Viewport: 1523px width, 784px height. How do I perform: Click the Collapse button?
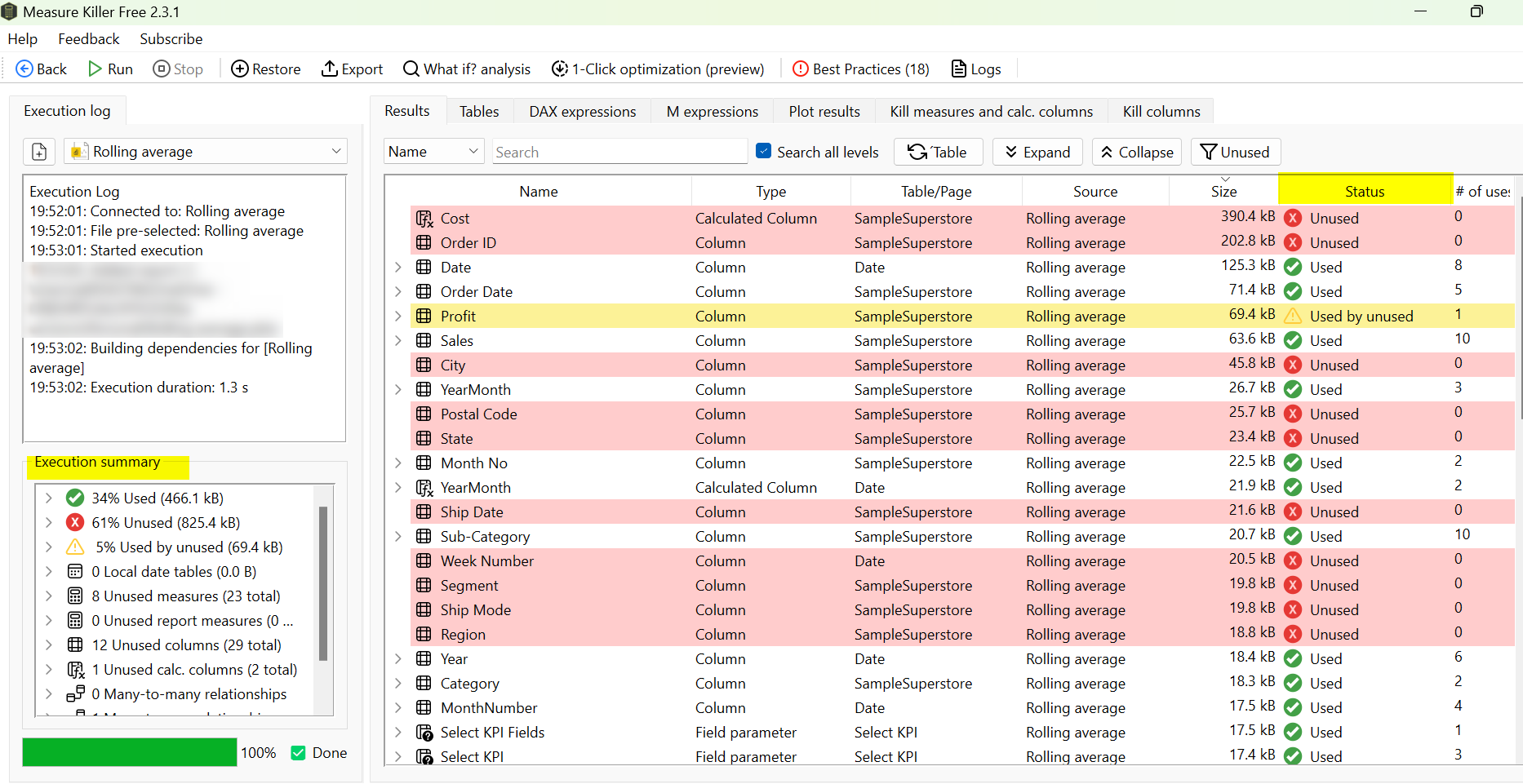pyautogui.click(x=1136, y=152)
